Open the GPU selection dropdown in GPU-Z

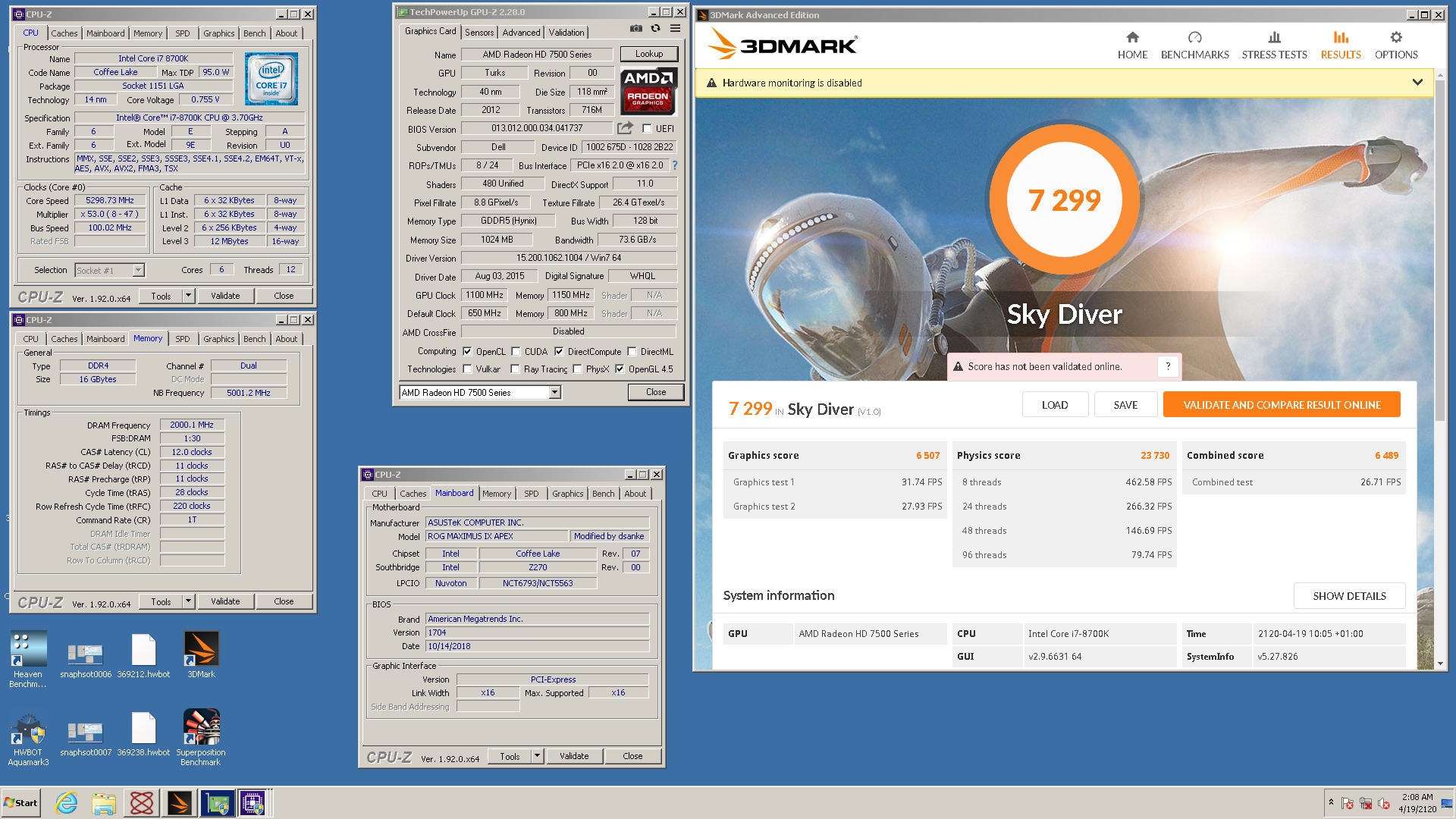[x=554, y=392]
